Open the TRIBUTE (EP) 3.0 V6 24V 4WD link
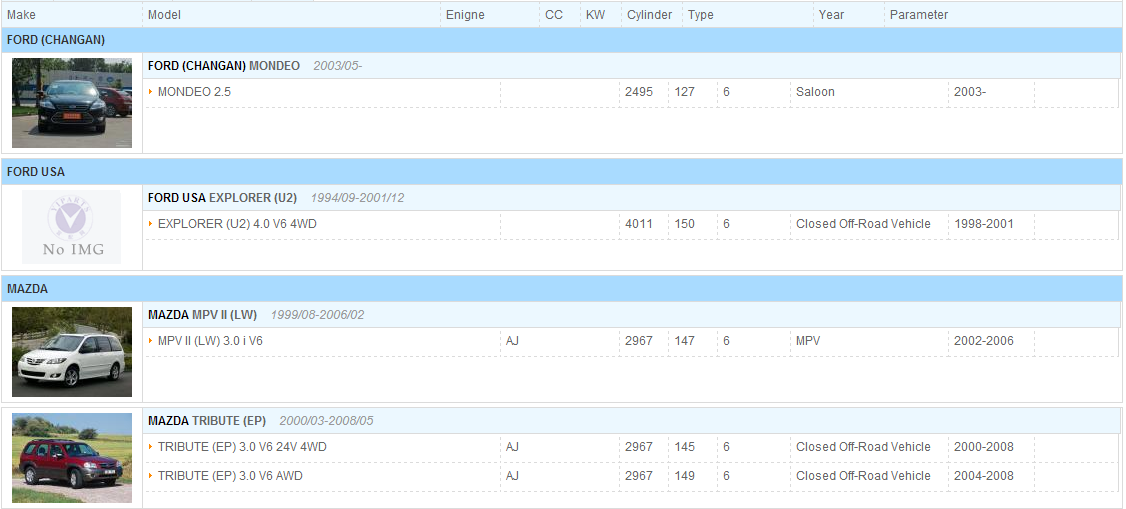Screen dimensions: 1126x509 coord(242,447)
